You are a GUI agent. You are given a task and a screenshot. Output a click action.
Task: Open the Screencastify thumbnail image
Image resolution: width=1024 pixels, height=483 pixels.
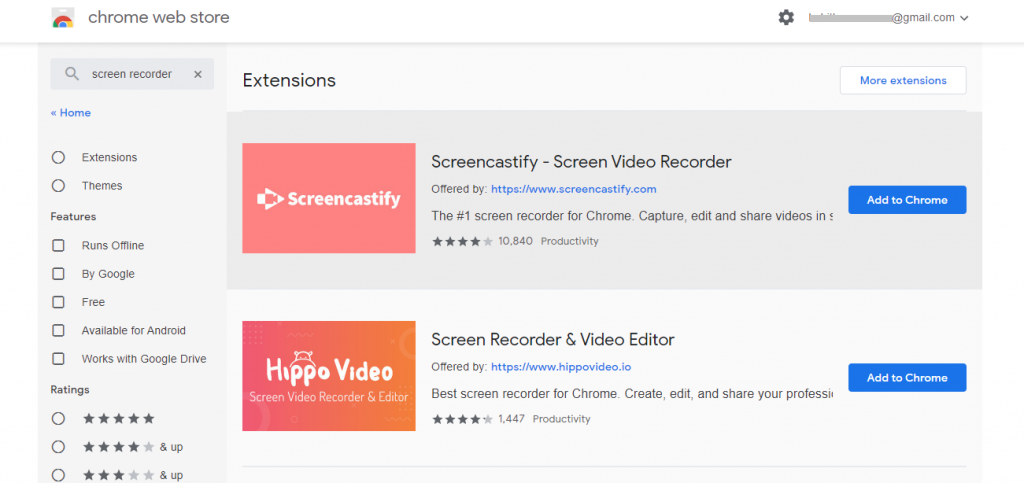click(328, 198)
